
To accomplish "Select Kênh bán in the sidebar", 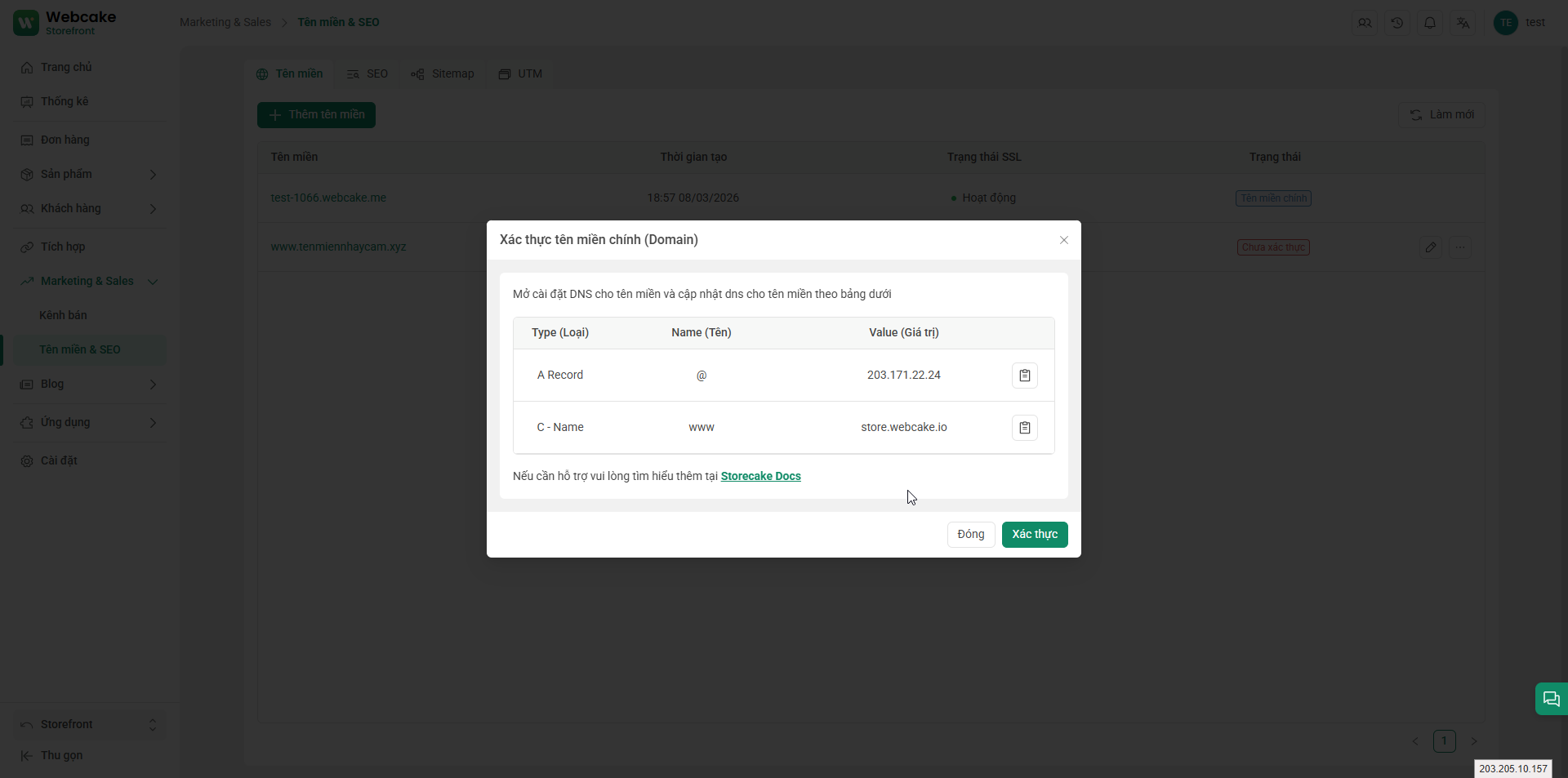I will tap(64, 315).
